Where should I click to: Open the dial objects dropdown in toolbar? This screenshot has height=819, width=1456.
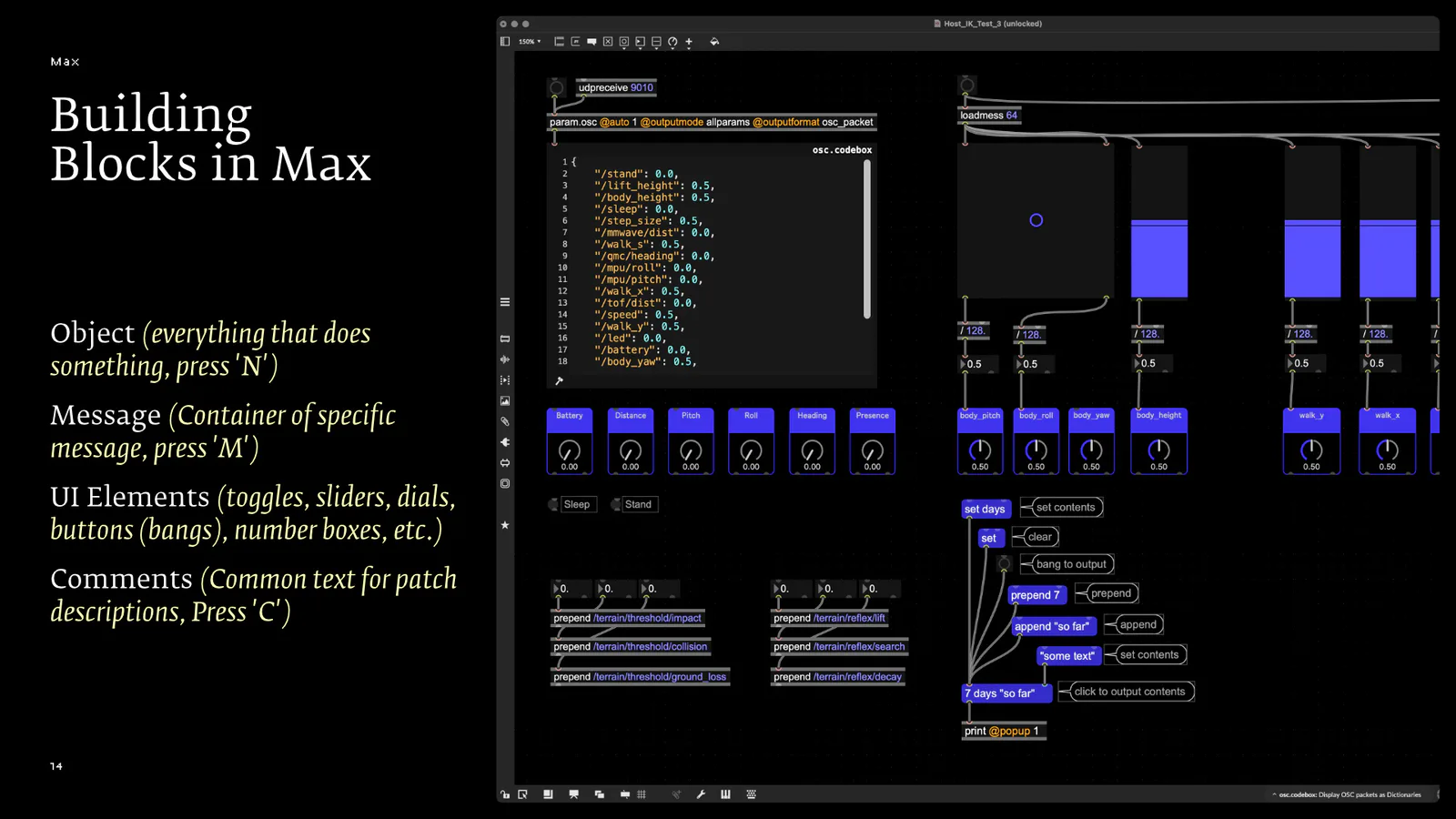[x=672, y=42]
